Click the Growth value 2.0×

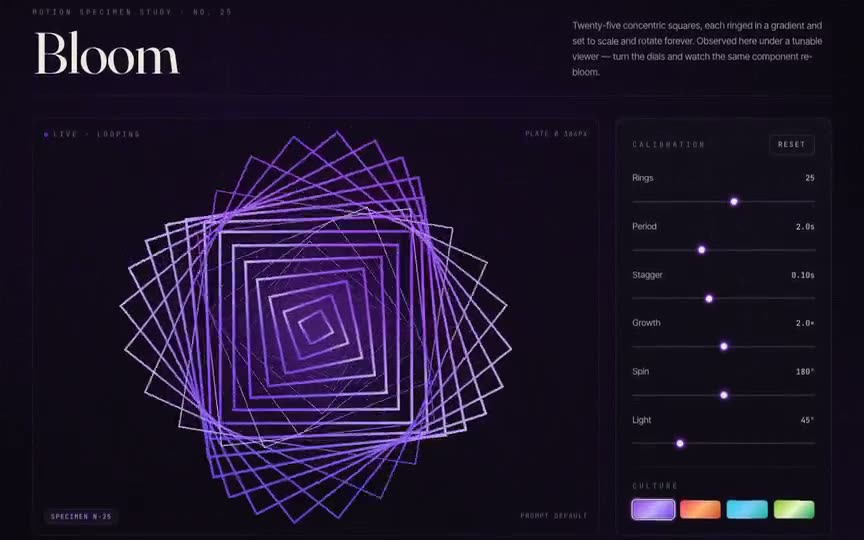(805, 323)
